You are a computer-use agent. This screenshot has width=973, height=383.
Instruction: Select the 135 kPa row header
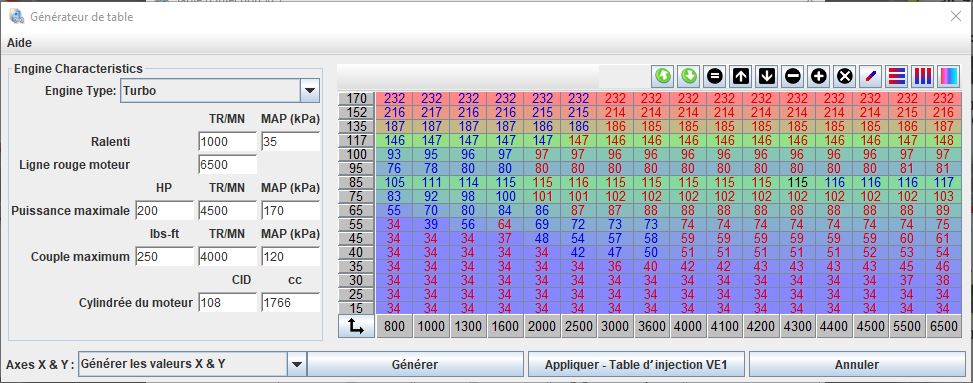coord(356,126)
